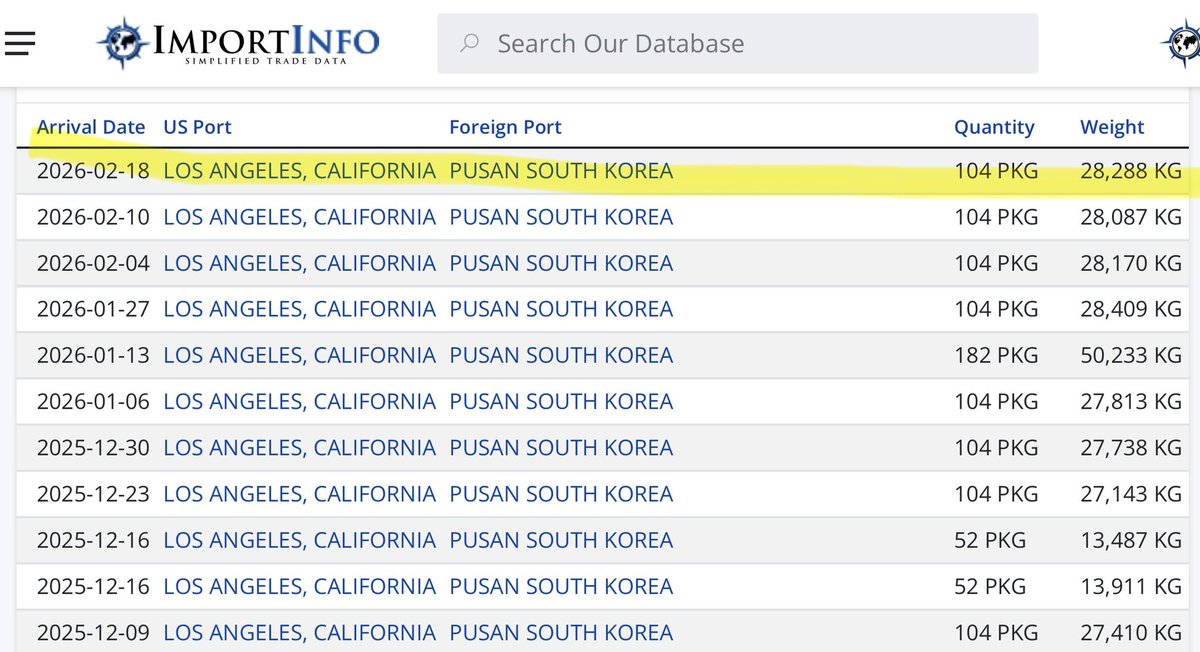Select the arrival date 2026-01-06

93,401
